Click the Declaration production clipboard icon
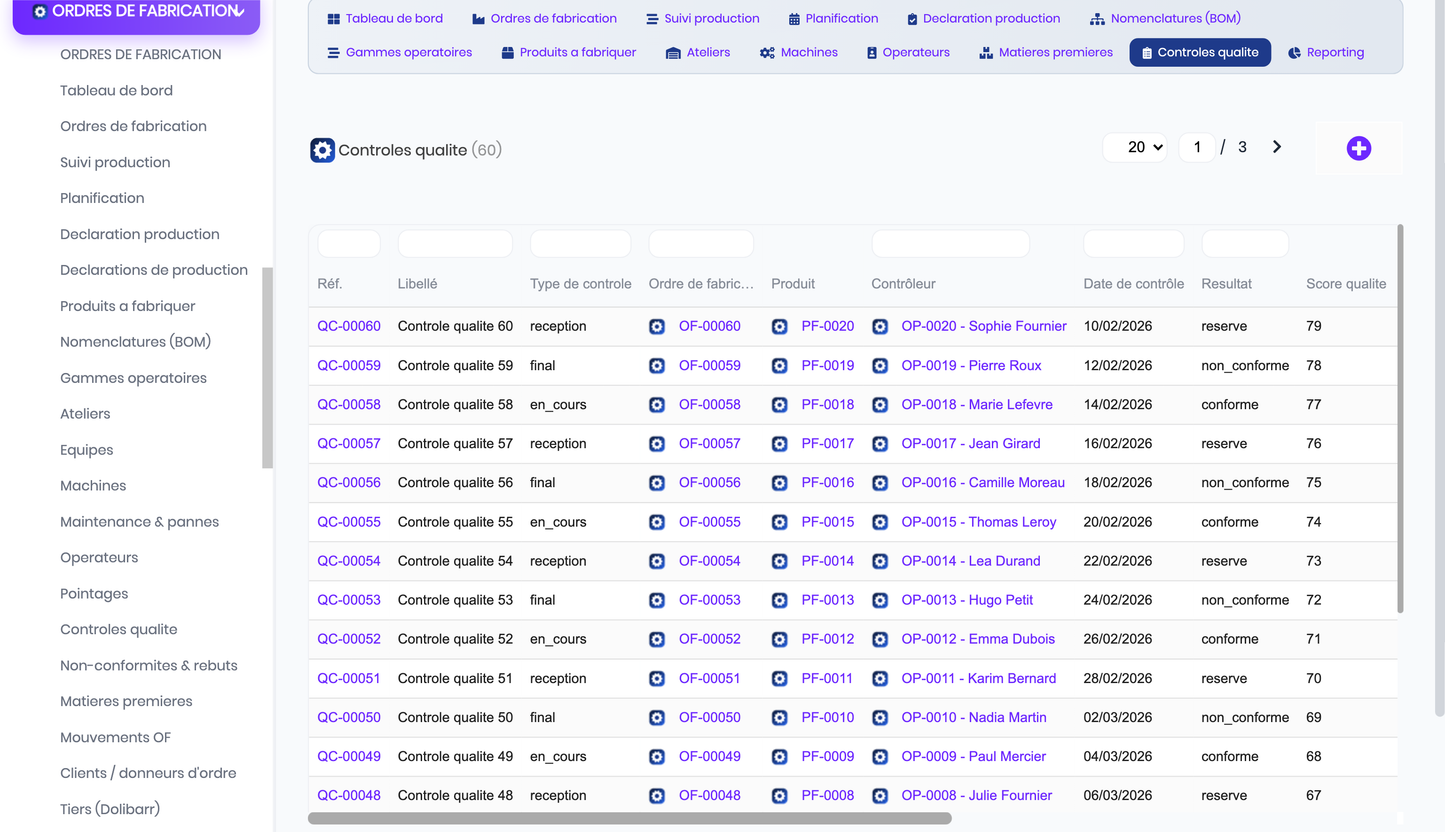This screenshot has height=832, width=1445. click(x=912, y=19)
